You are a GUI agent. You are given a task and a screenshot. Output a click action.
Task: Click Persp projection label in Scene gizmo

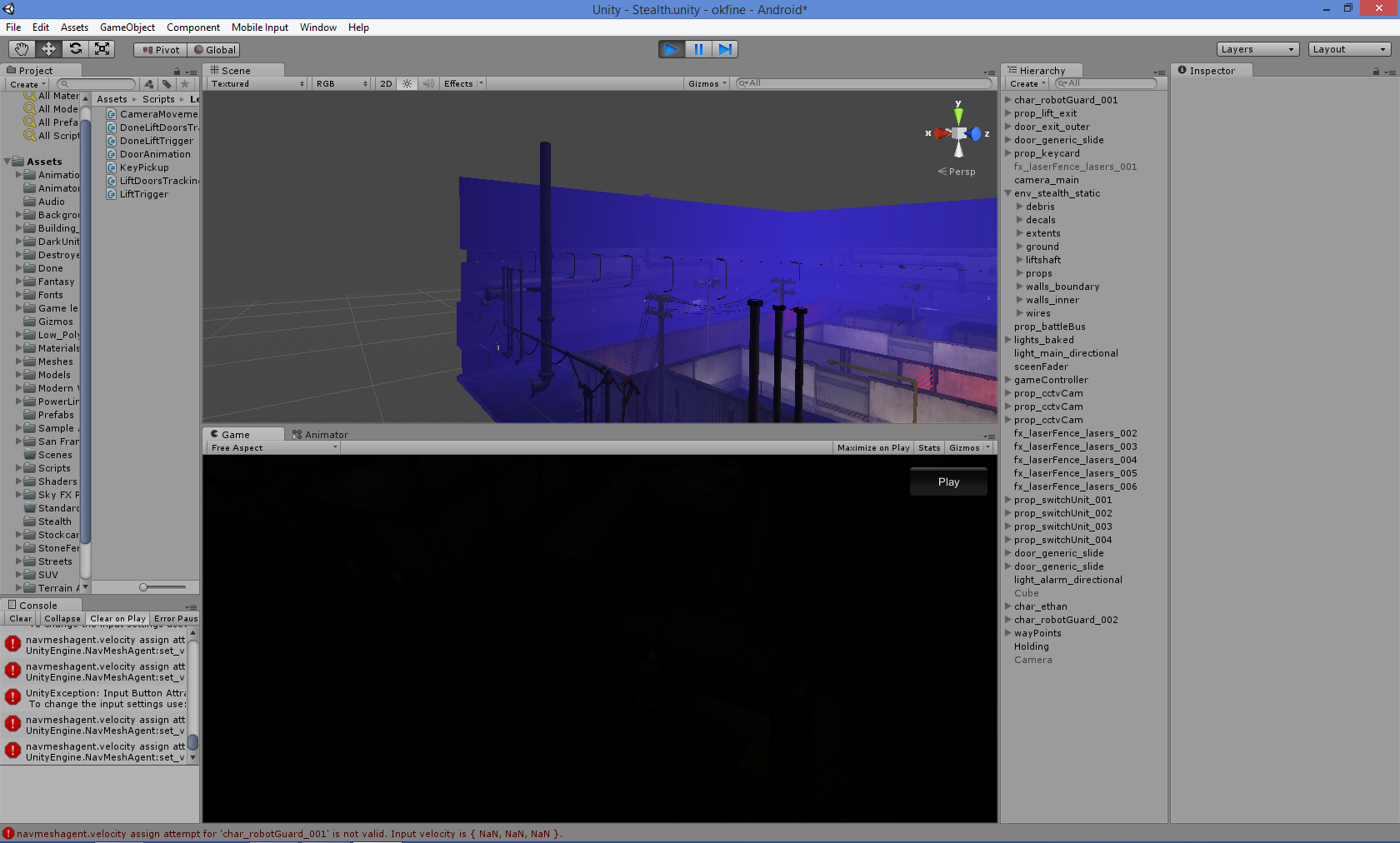[957, 172]
